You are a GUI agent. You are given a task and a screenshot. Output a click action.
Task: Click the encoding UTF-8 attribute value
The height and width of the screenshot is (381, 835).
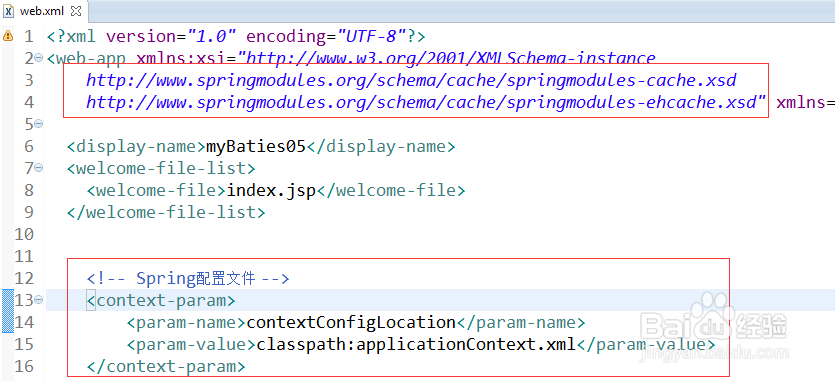371,36
